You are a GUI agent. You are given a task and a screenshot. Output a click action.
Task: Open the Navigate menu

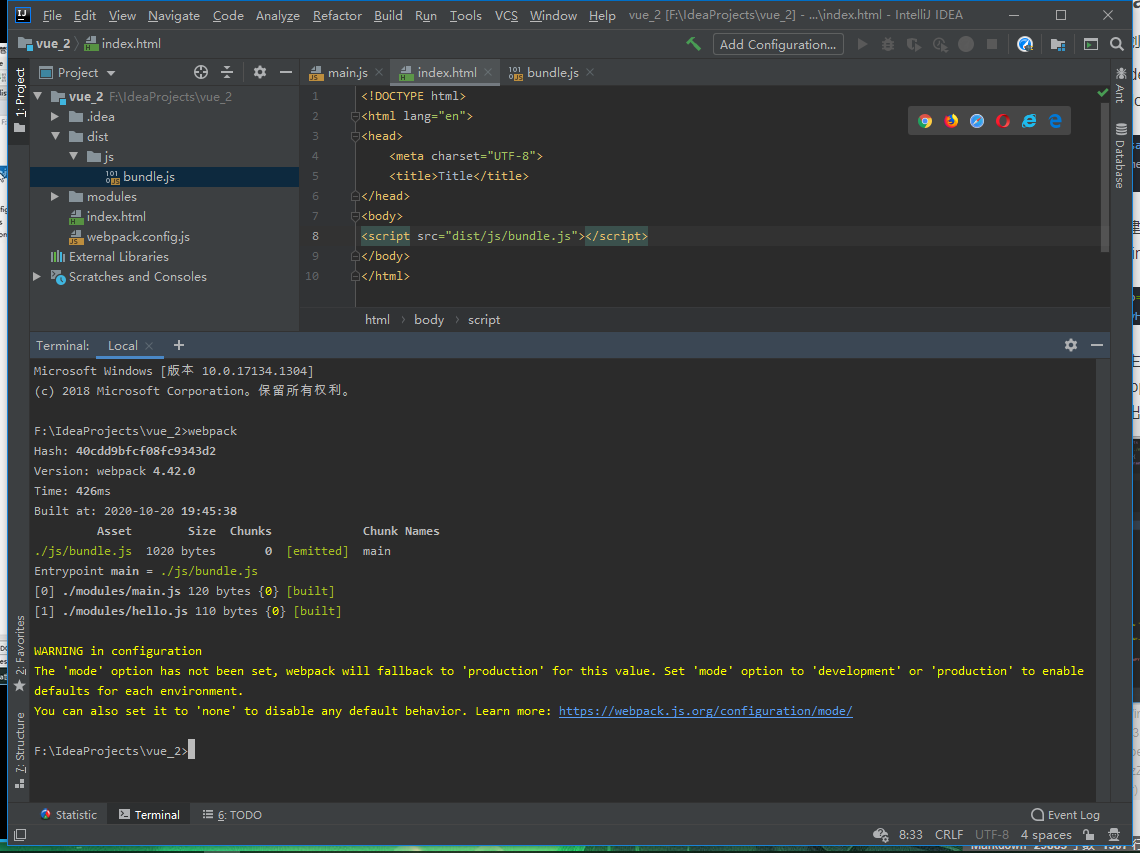(x=174, y=15)
